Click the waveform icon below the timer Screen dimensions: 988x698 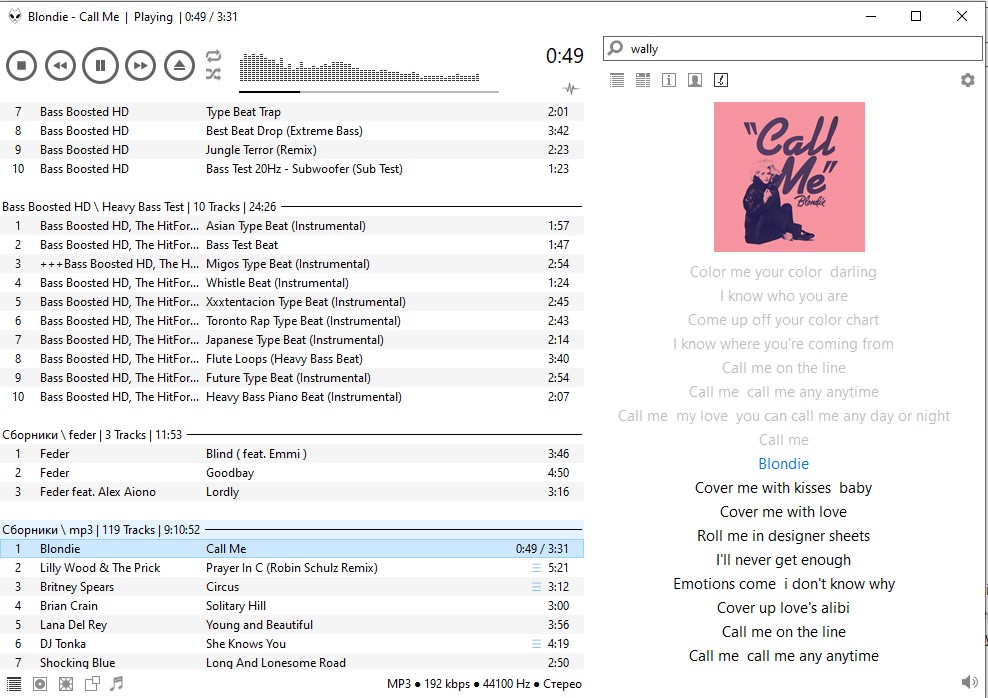tap(571, 88)
